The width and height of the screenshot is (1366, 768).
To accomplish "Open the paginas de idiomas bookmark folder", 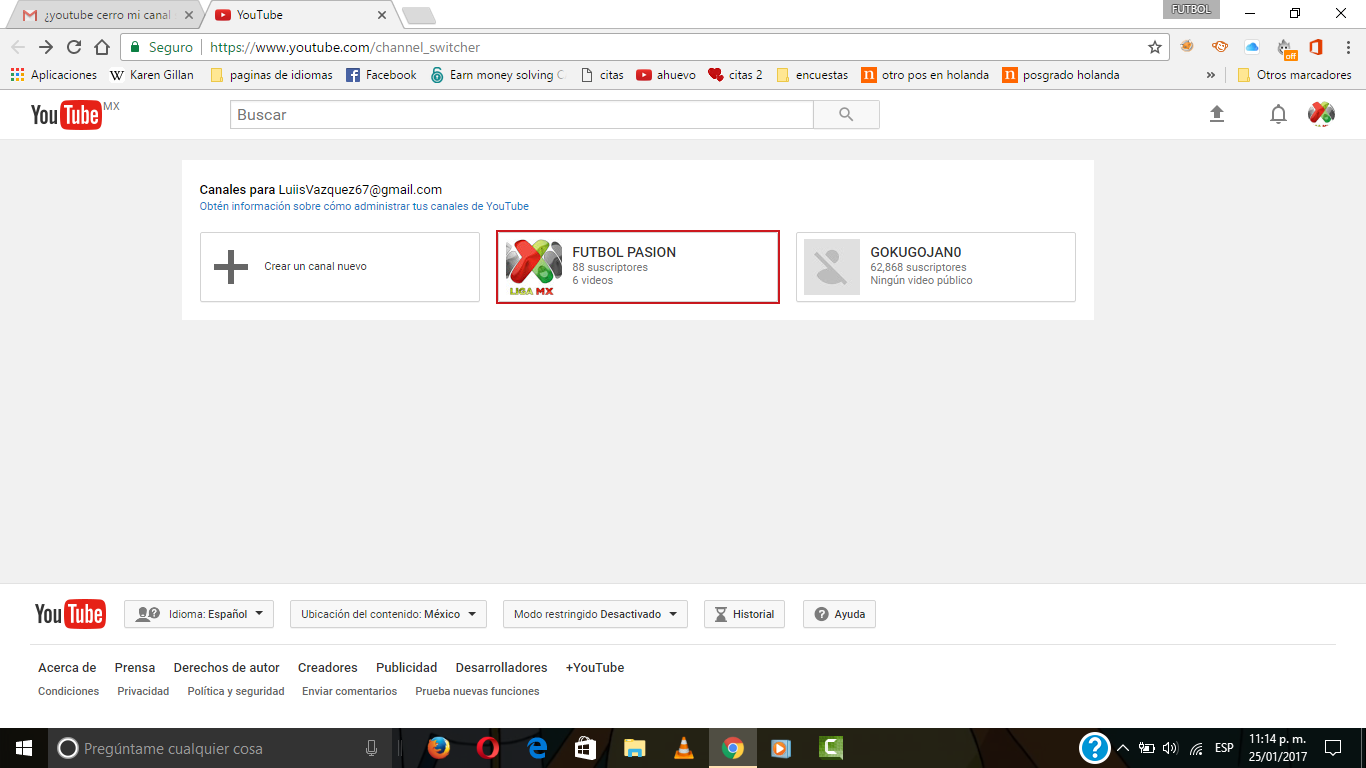I will 271,75.
